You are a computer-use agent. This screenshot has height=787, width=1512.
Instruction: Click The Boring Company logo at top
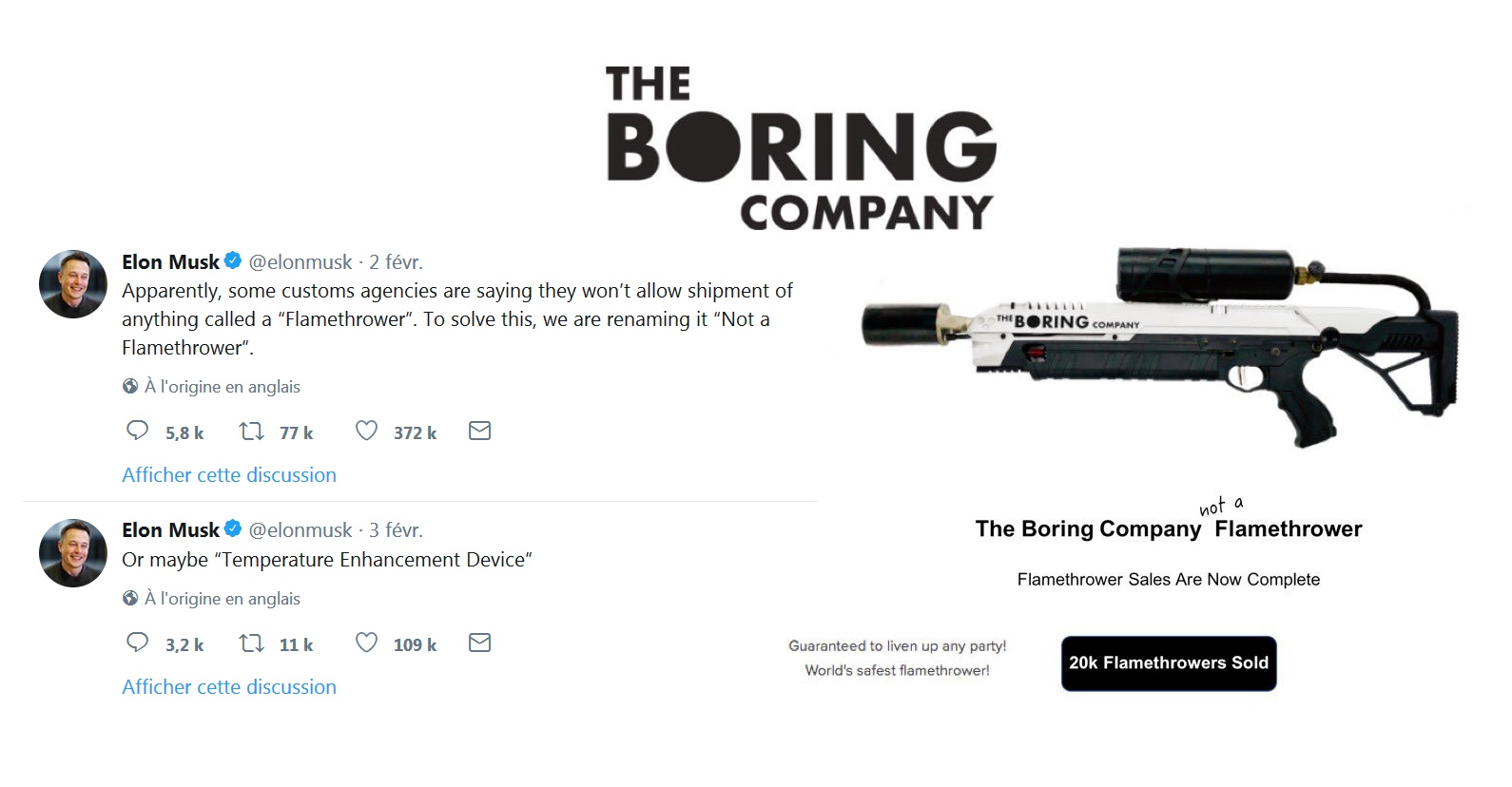coord(801,147)
